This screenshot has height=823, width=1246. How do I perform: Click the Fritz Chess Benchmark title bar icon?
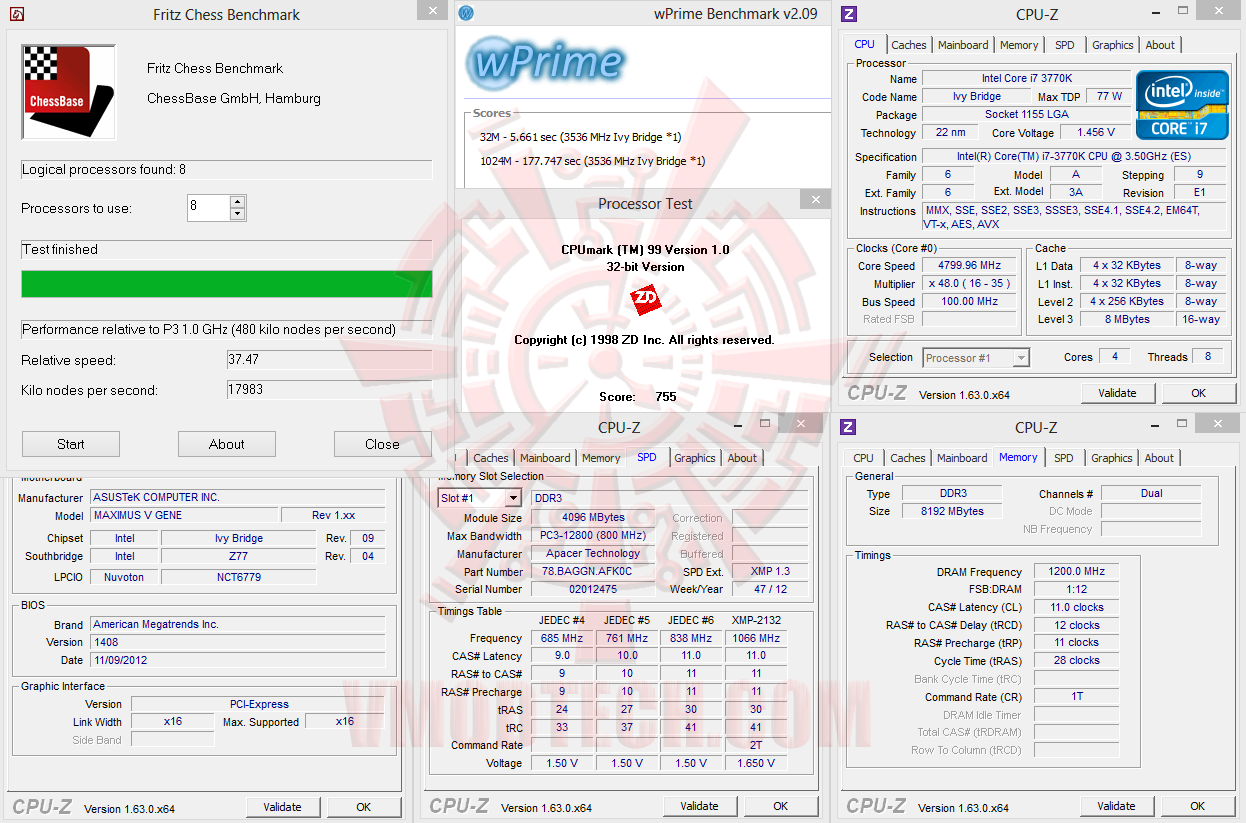(15, 14)
